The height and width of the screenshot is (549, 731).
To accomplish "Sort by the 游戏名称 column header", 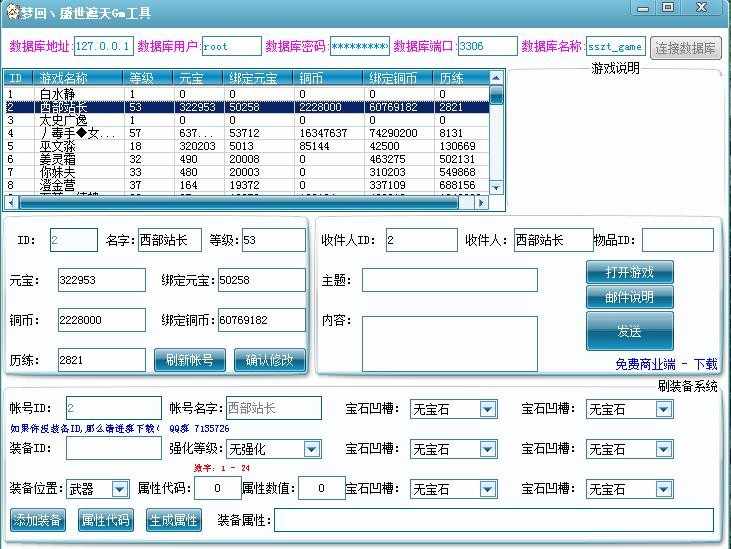I will click(79, 78).
